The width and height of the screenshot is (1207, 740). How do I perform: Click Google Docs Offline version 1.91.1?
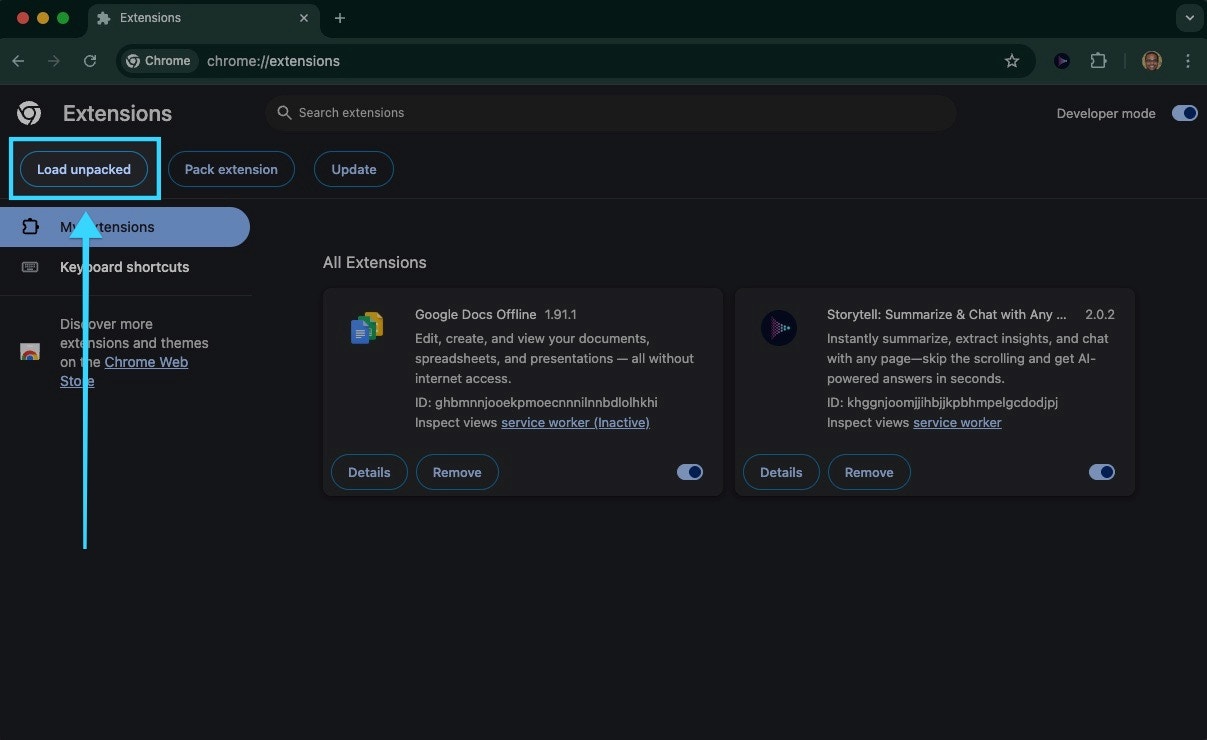point(561,314)
